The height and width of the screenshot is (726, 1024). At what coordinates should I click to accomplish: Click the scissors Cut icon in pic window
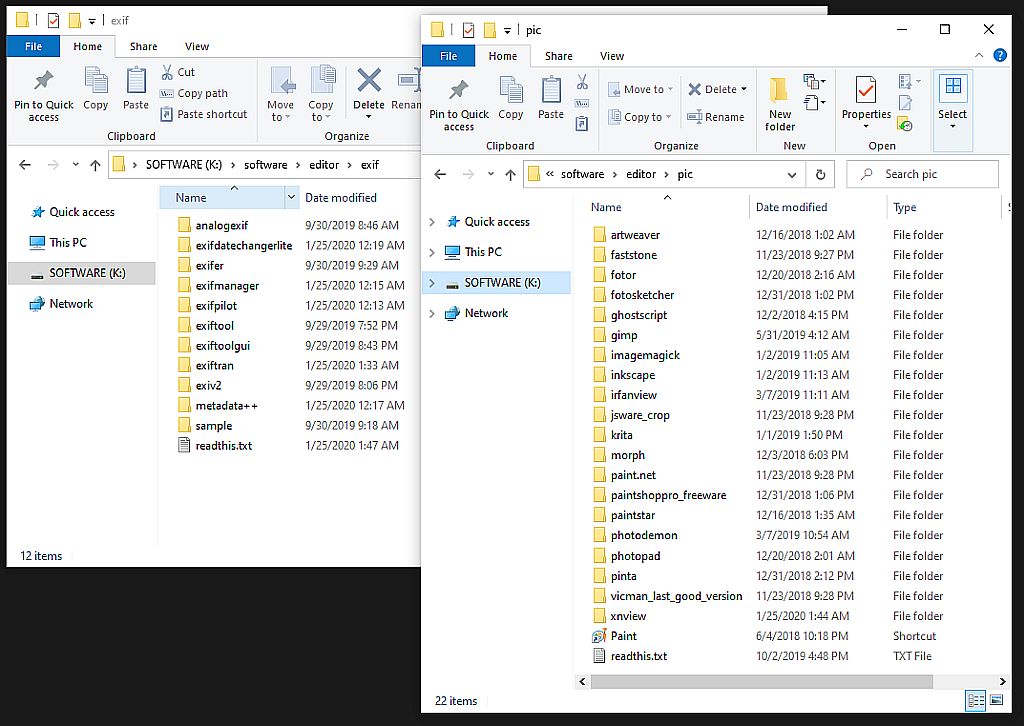point(582,82)
